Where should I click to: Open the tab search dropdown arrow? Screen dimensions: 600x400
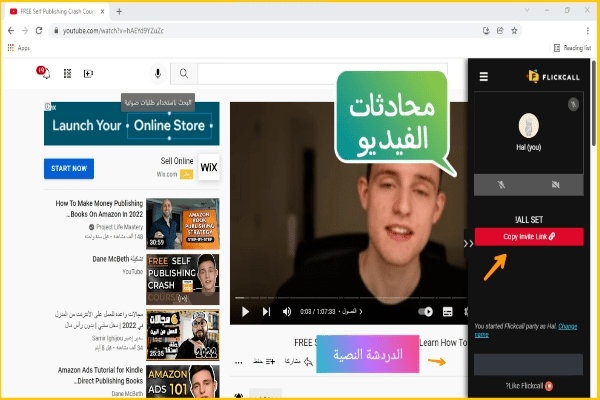(527, 10)
